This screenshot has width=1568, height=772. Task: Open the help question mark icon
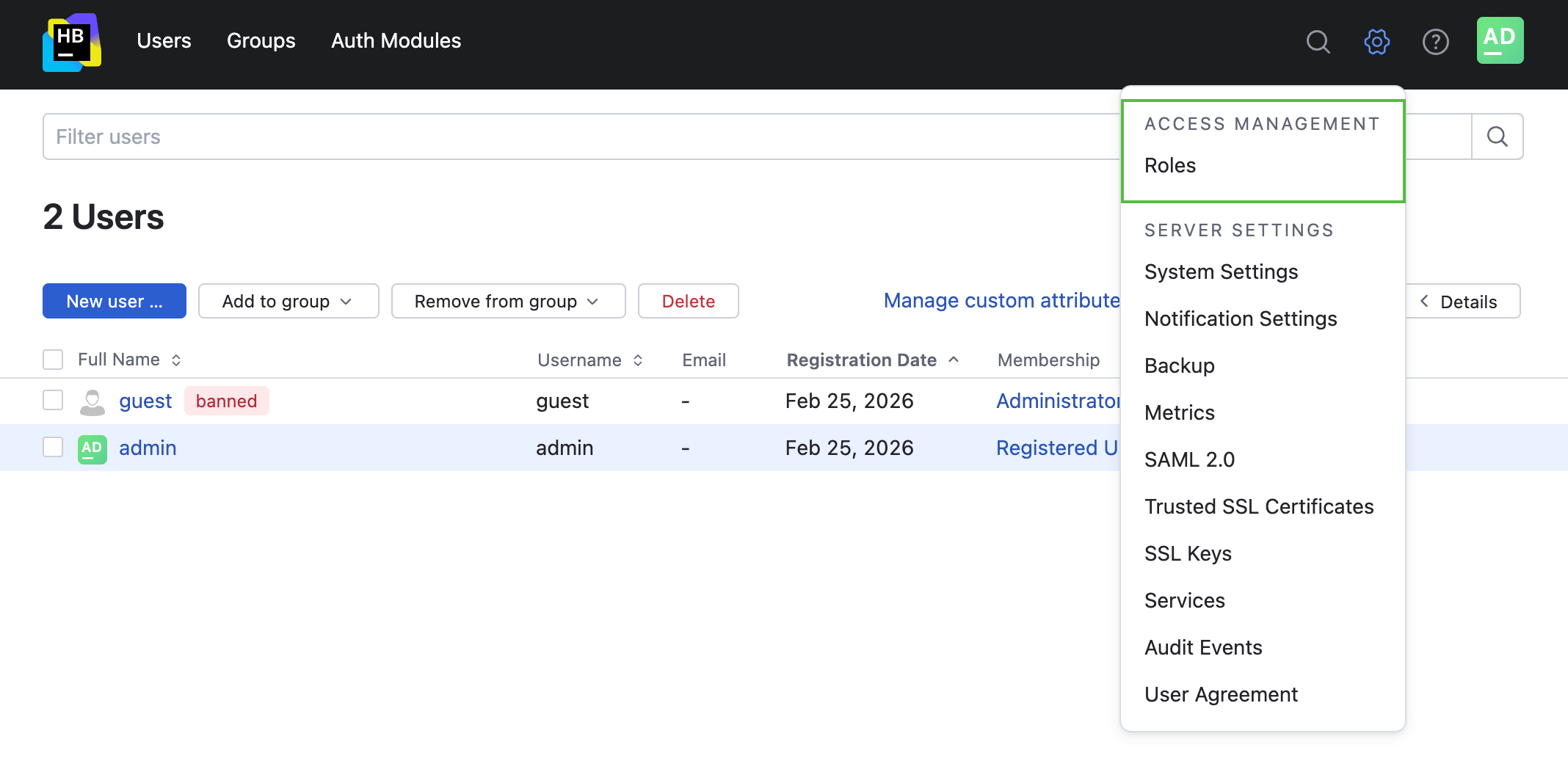point(1435,42)
